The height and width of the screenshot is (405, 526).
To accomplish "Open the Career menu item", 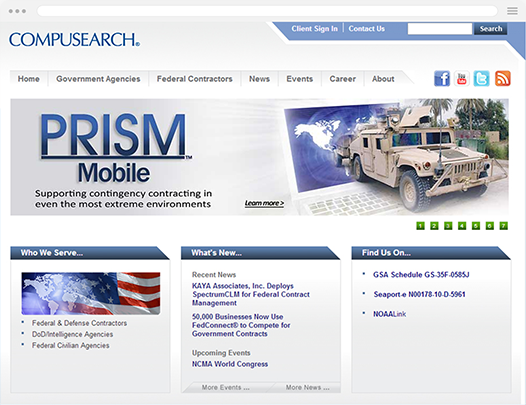I will [343, 79].
